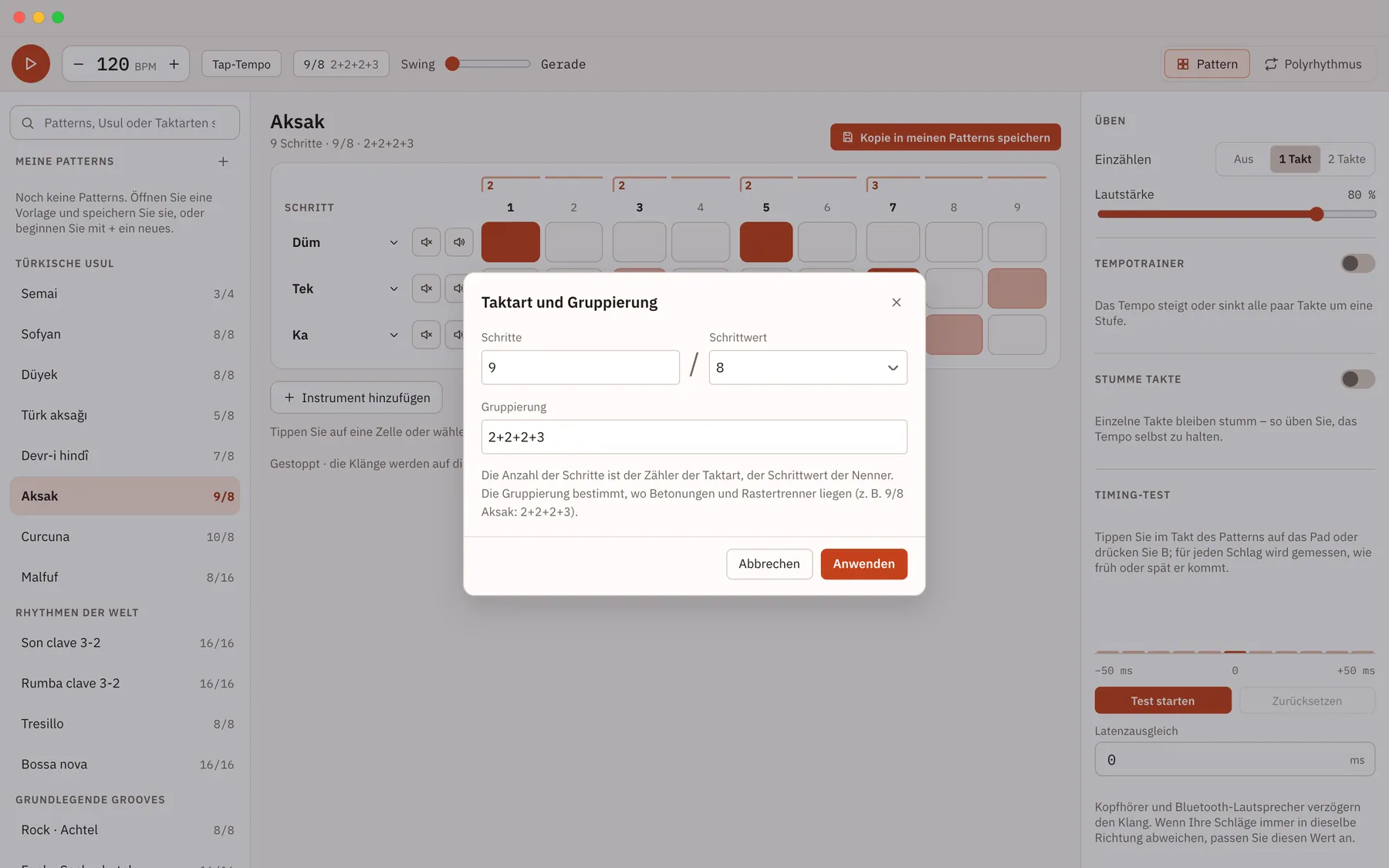Mute the Düm instrument row
1389x868 pixels.
(x=426, y=242)
